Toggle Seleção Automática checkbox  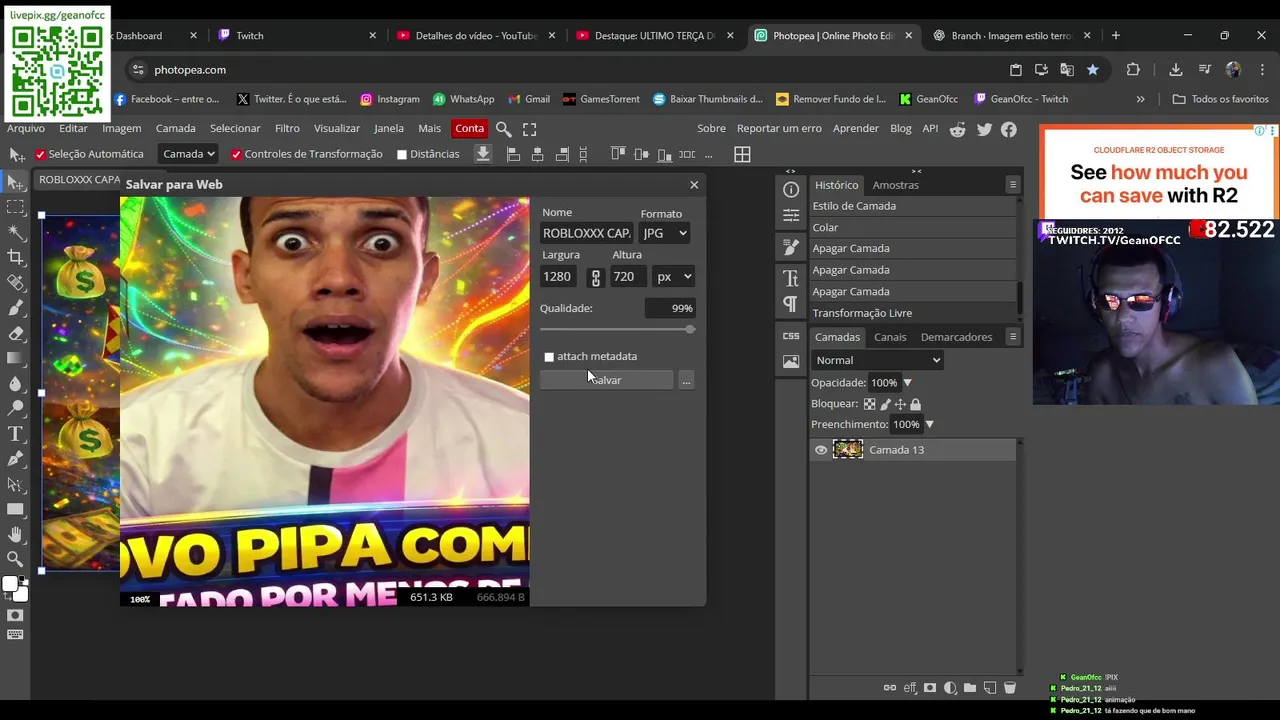(41, 155)
